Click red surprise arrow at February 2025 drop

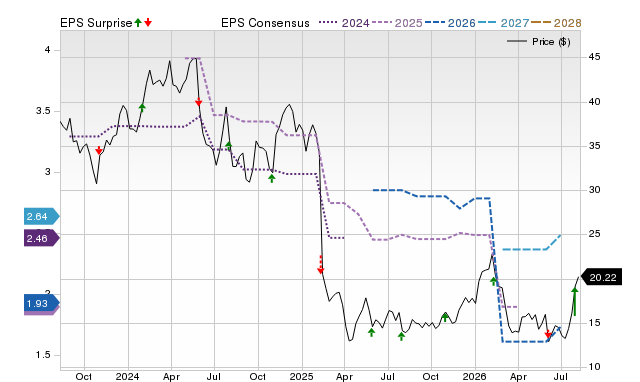click(320, 264)
